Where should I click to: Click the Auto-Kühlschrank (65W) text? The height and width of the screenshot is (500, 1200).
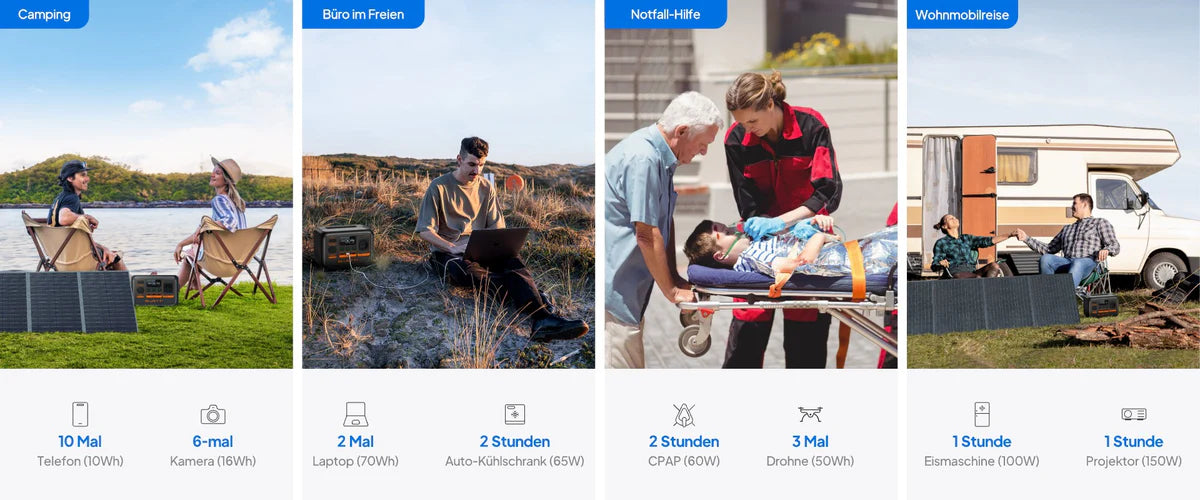point(514,461)
